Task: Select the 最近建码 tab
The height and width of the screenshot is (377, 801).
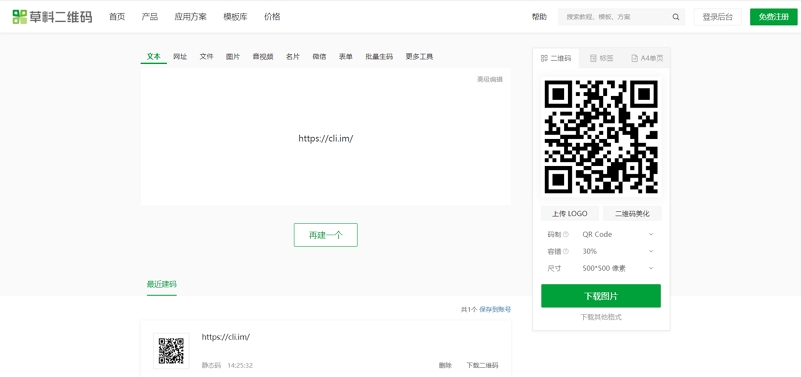Action: coord(161,284)
